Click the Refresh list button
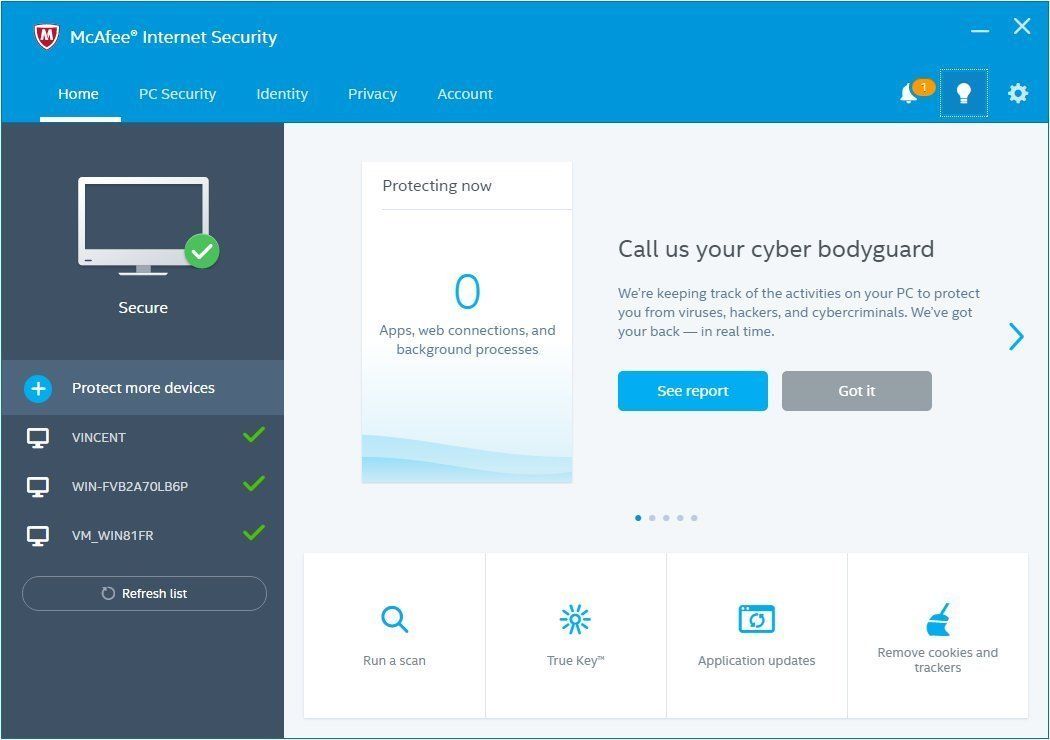This screenshot has width=1050, height=740. [x=144, y=593]
